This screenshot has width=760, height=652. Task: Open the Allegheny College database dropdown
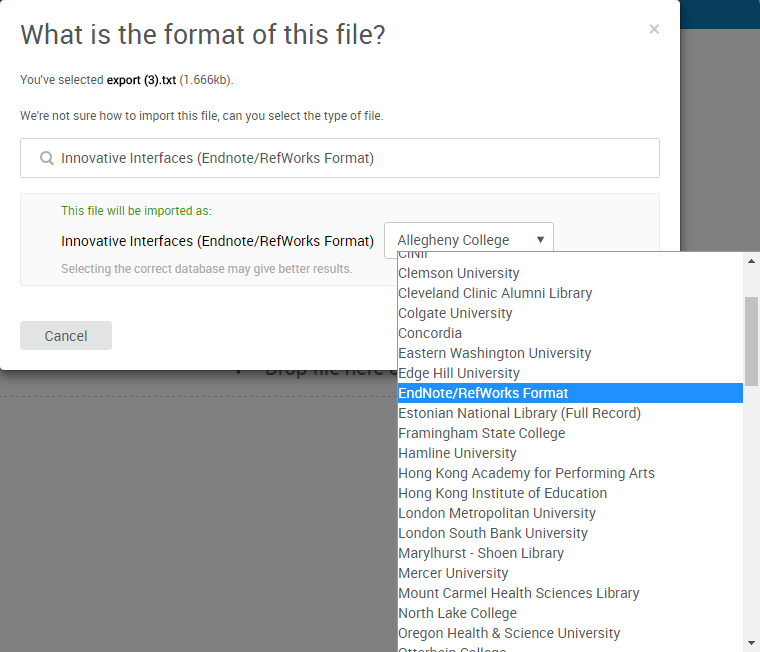[x=469, y=240]
